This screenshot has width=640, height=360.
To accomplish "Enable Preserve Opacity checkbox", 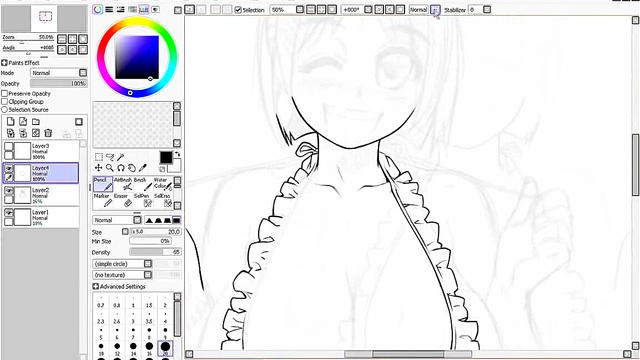I will click(5, 93).
